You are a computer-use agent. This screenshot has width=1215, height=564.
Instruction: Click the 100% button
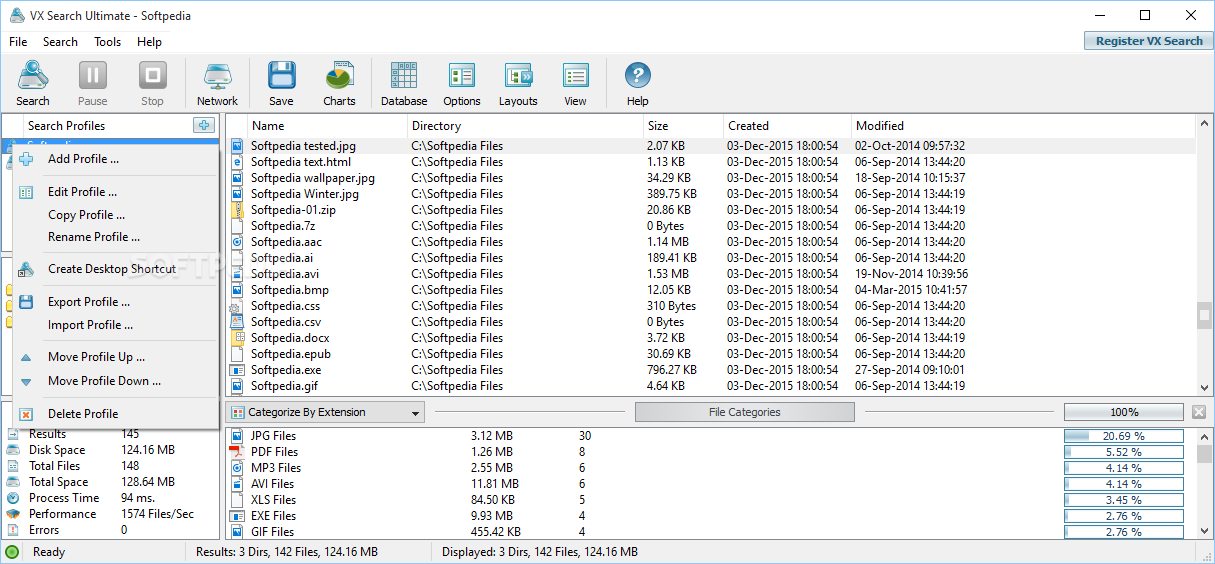pos(1124,412)
